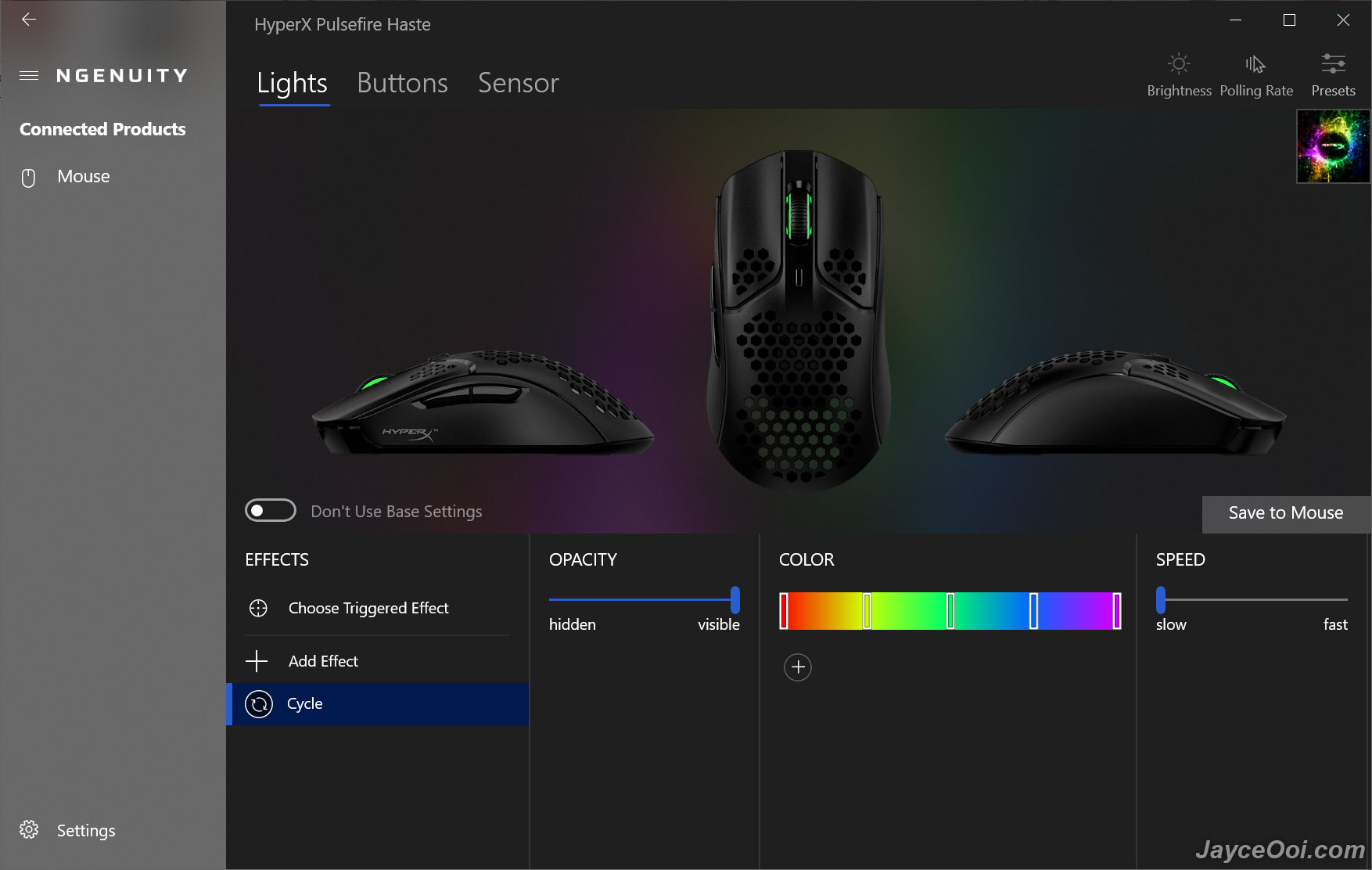Toggle Don't Use Base Settings switch
This screenshot has width=1372, height=870.
pos(271,510)
